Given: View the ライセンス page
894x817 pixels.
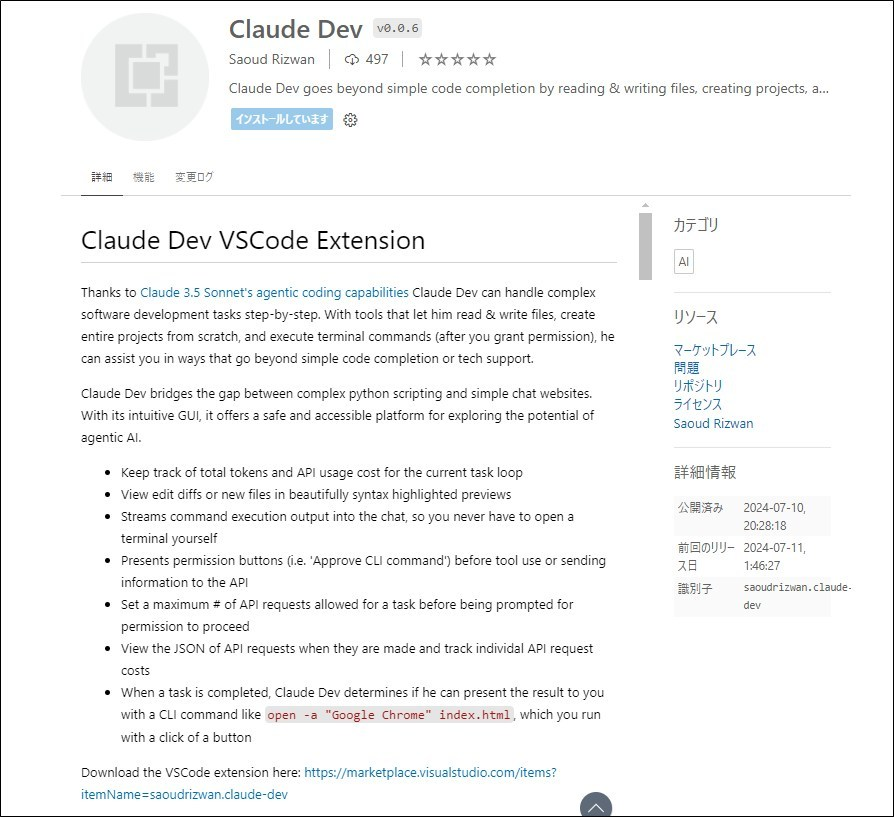Looking at the screenshot, I should [x=697, y=404].
